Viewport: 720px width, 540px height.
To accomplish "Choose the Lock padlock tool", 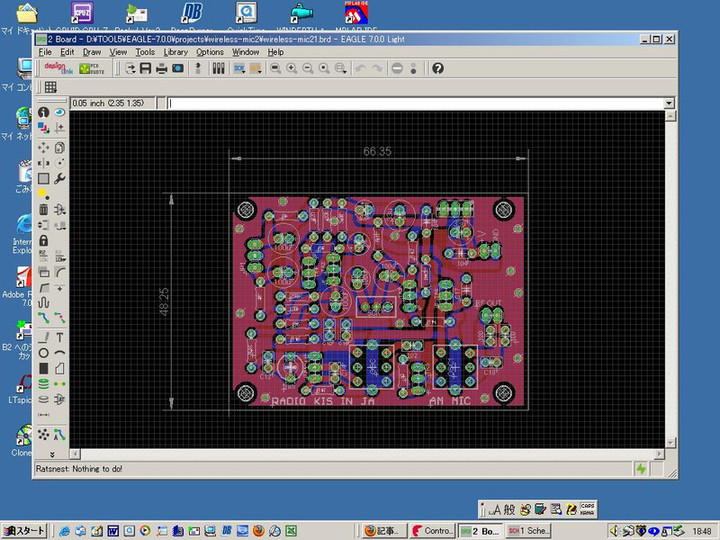I will pos(44,241).
